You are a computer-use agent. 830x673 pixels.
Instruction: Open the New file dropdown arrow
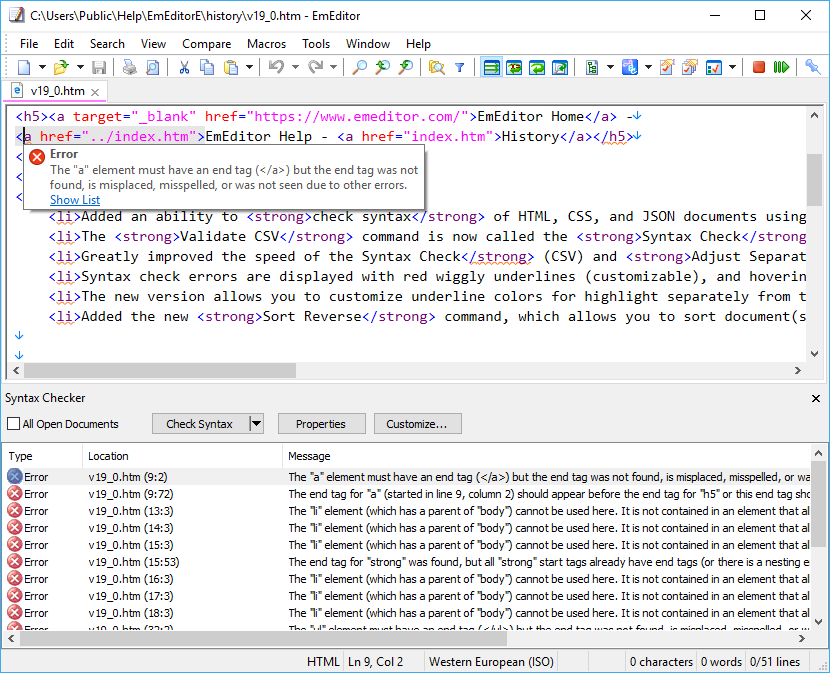[x=42, y=67]
